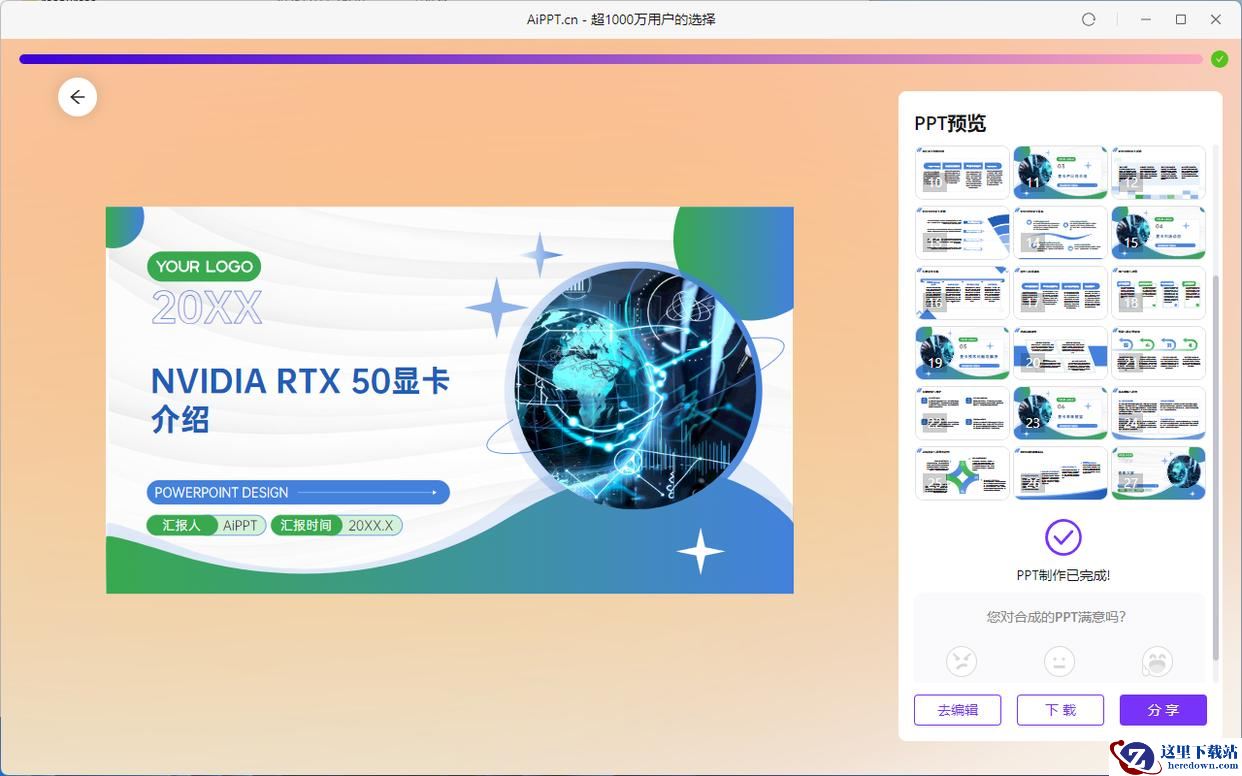Viewport: 1242px width, 776px height.
Task: Click the green completion check icon
Action: point(1219,59)
